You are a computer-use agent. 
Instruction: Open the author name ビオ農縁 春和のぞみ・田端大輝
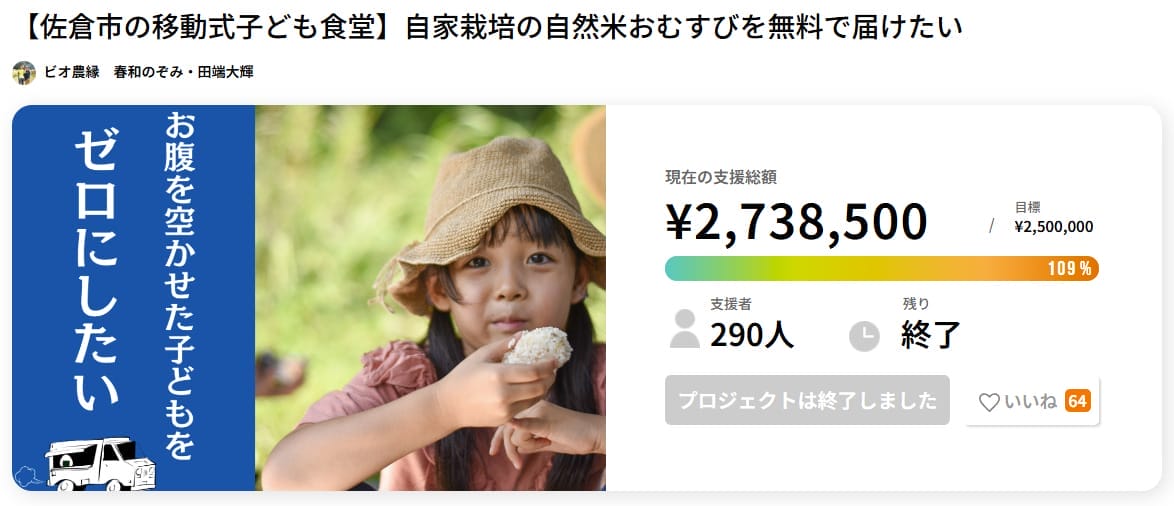[148, 73]
